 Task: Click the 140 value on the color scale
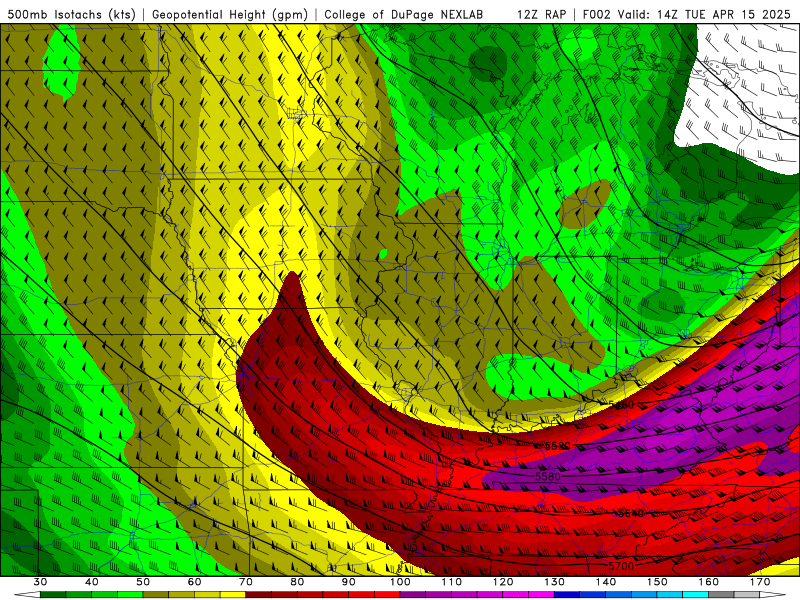pos(606,582)
